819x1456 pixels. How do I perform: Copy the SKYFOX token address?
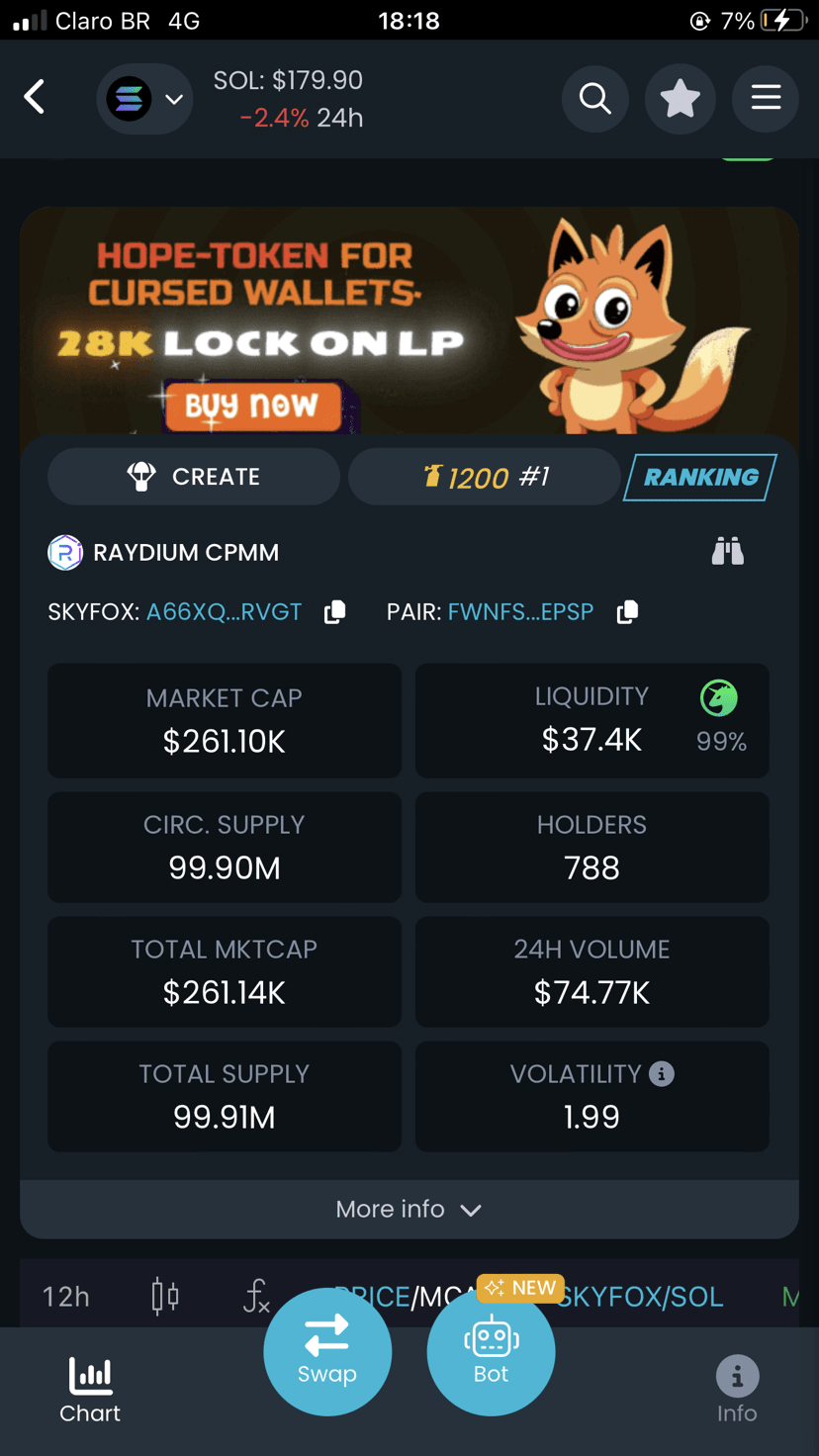(335, 611)
